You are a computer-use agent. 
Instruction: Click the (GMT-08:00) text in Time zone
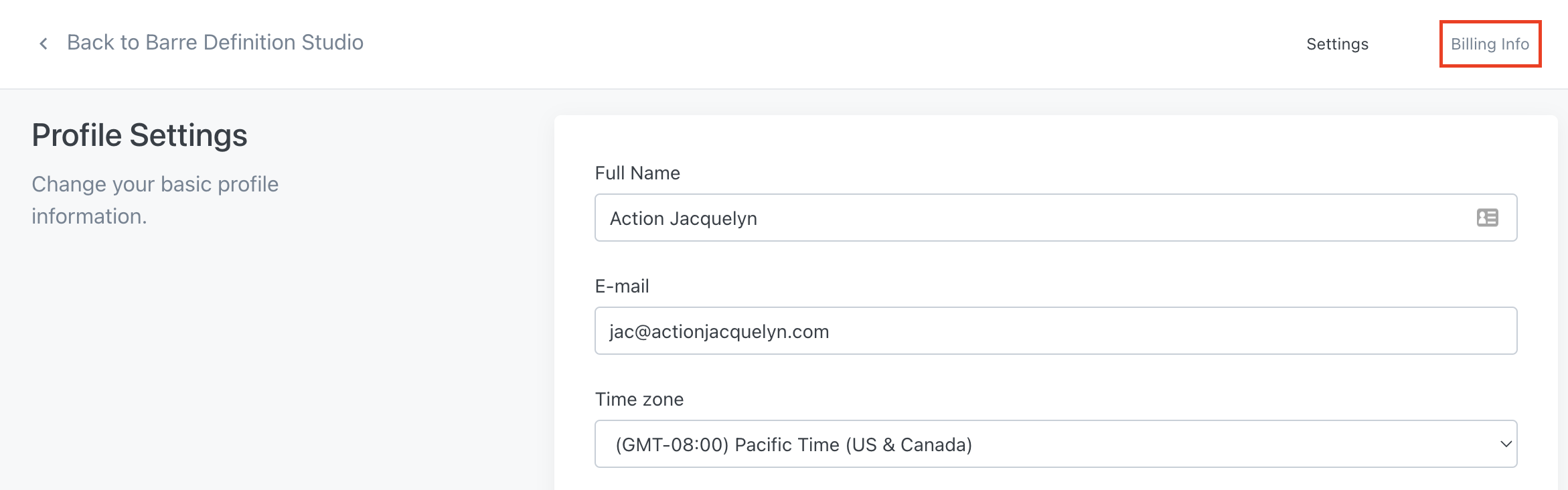point(672,445)
